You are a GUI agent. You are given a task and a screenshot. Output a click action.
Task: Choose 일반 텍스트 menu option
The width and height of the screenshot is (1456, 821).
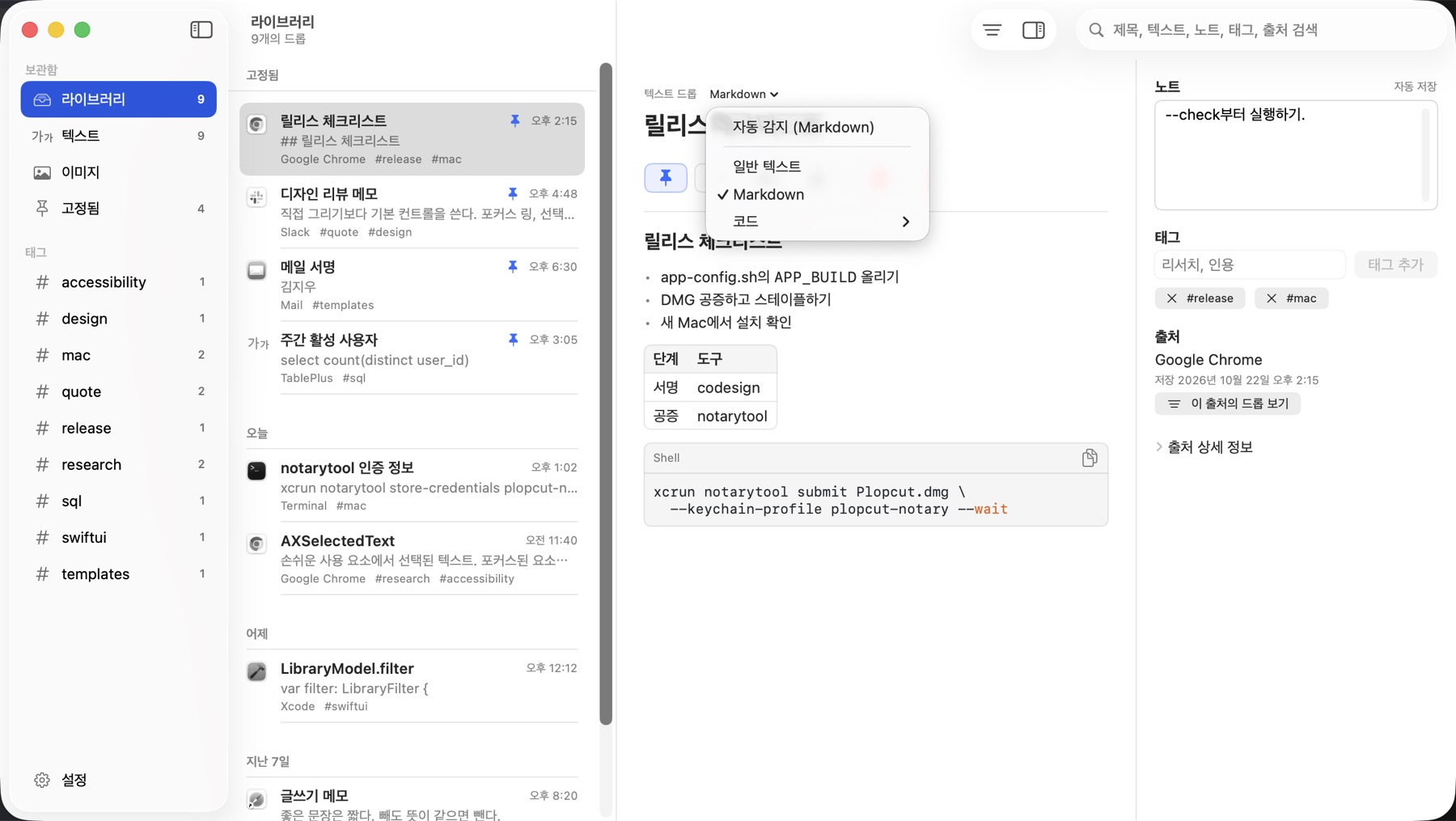point(817,166)
